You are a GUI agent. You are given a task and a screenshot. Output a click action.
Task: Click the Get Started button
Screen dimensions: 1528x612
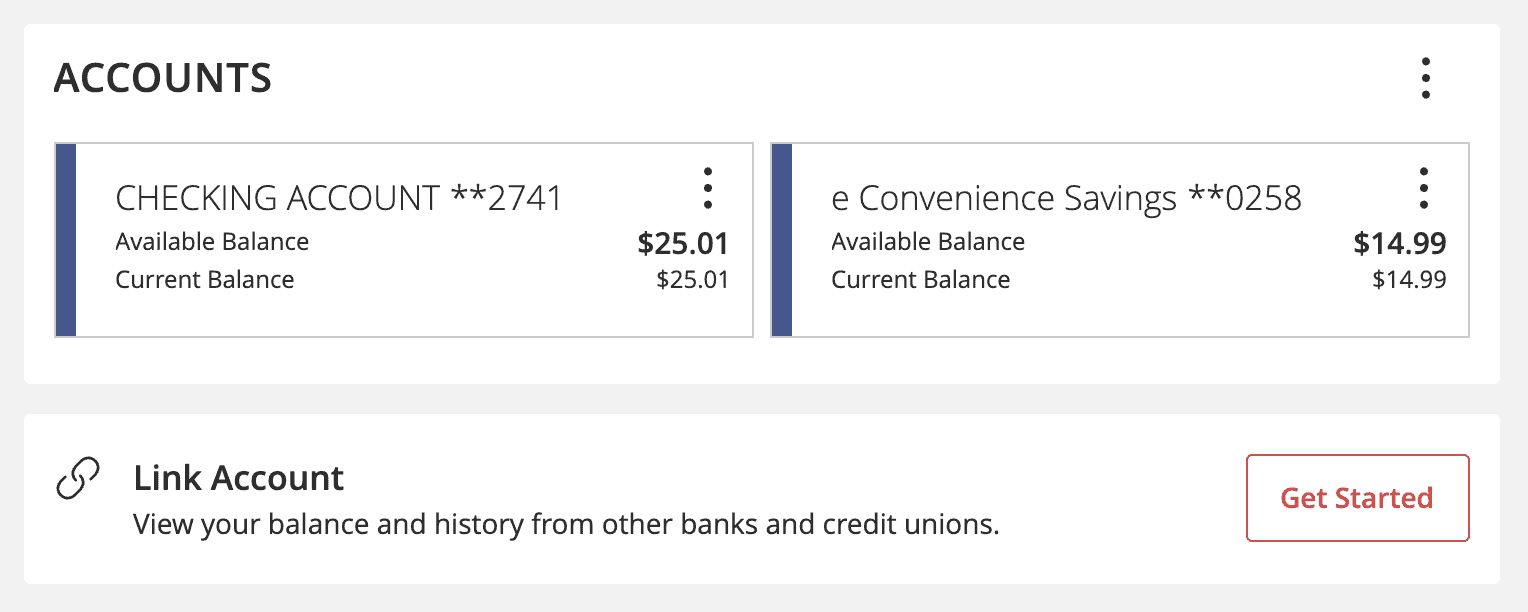(x=1357, y=498)
